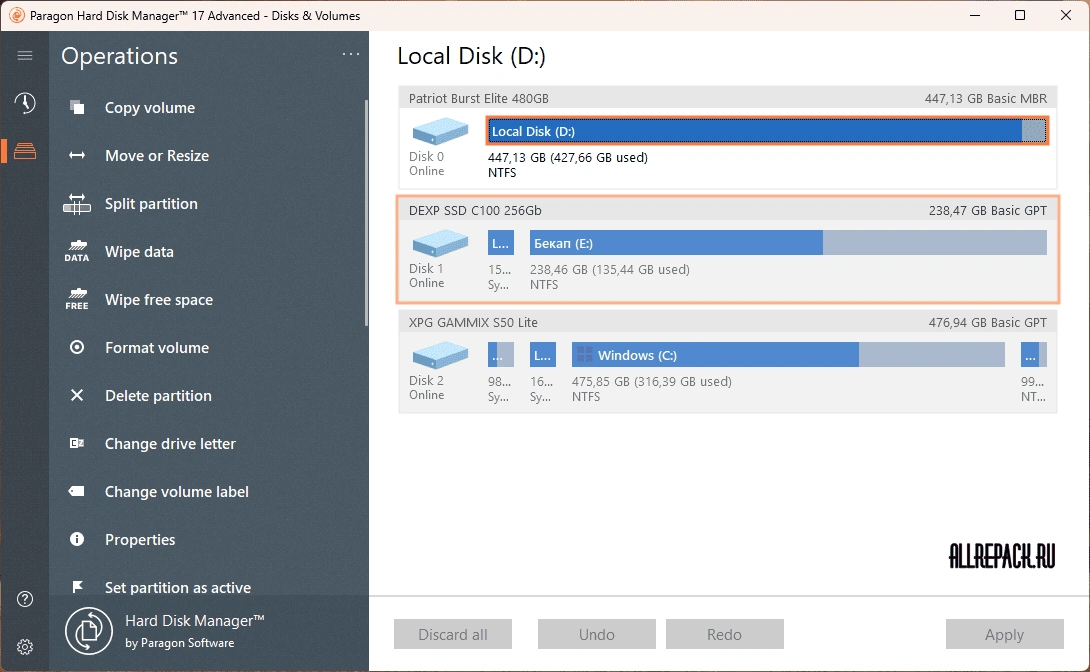Select small L... partition on Disk 1

click(501, 243)
